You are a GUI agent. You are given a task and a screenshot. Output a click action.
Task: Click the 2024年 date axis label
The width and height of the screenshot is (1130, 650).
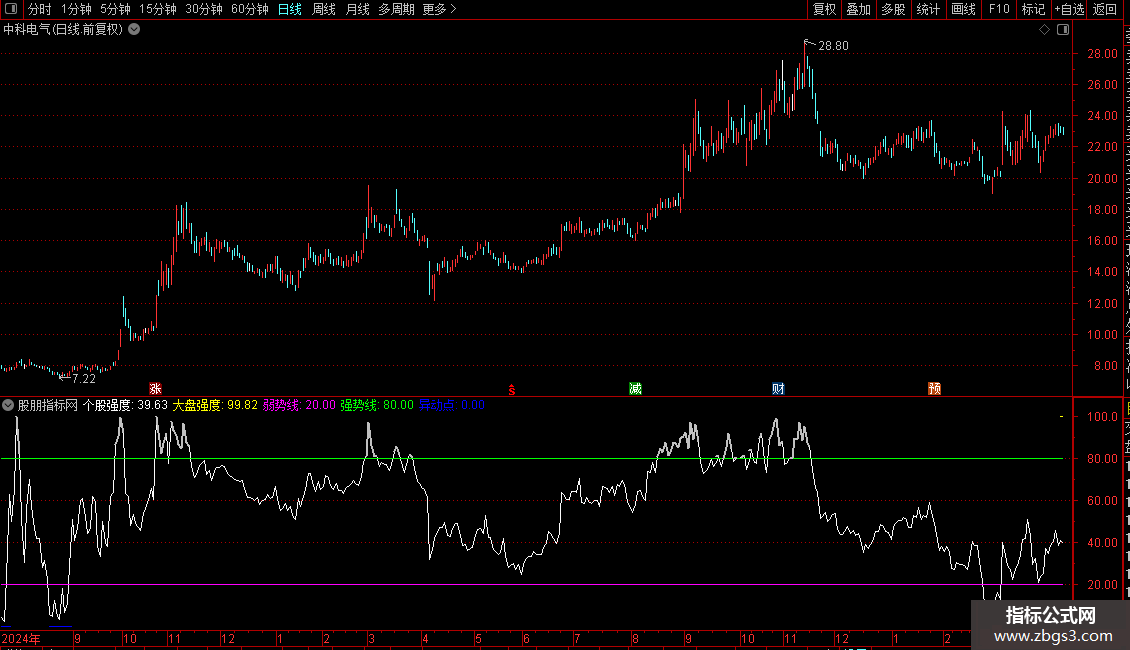(21, 639)
